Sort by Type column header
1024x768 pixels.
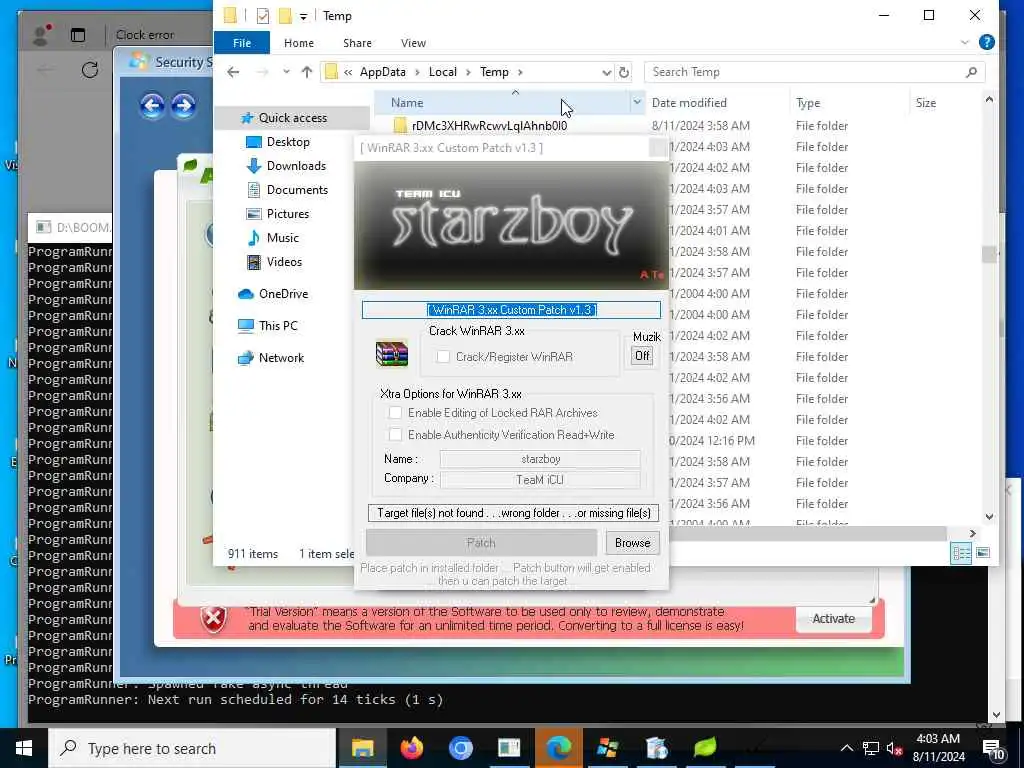pos(808,103)
